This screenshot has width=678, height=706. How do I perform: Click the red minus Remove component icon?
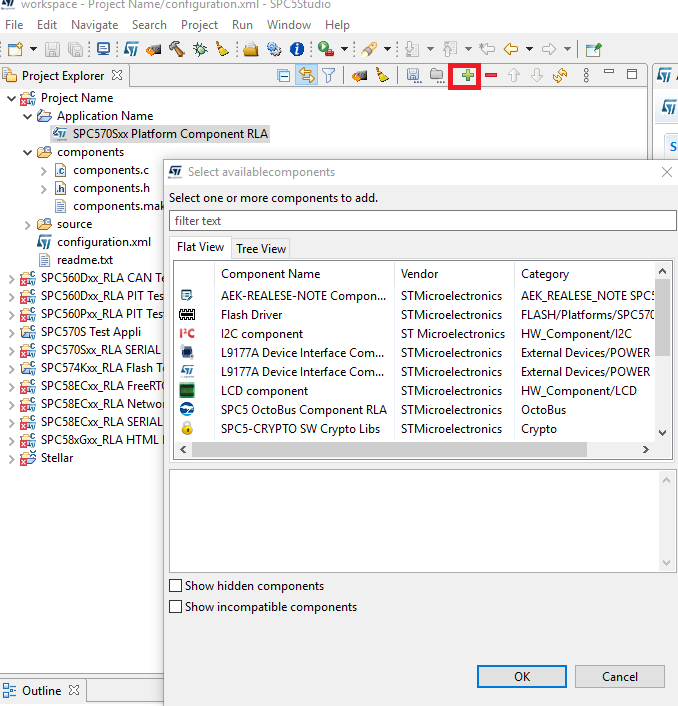coord(491,76)
